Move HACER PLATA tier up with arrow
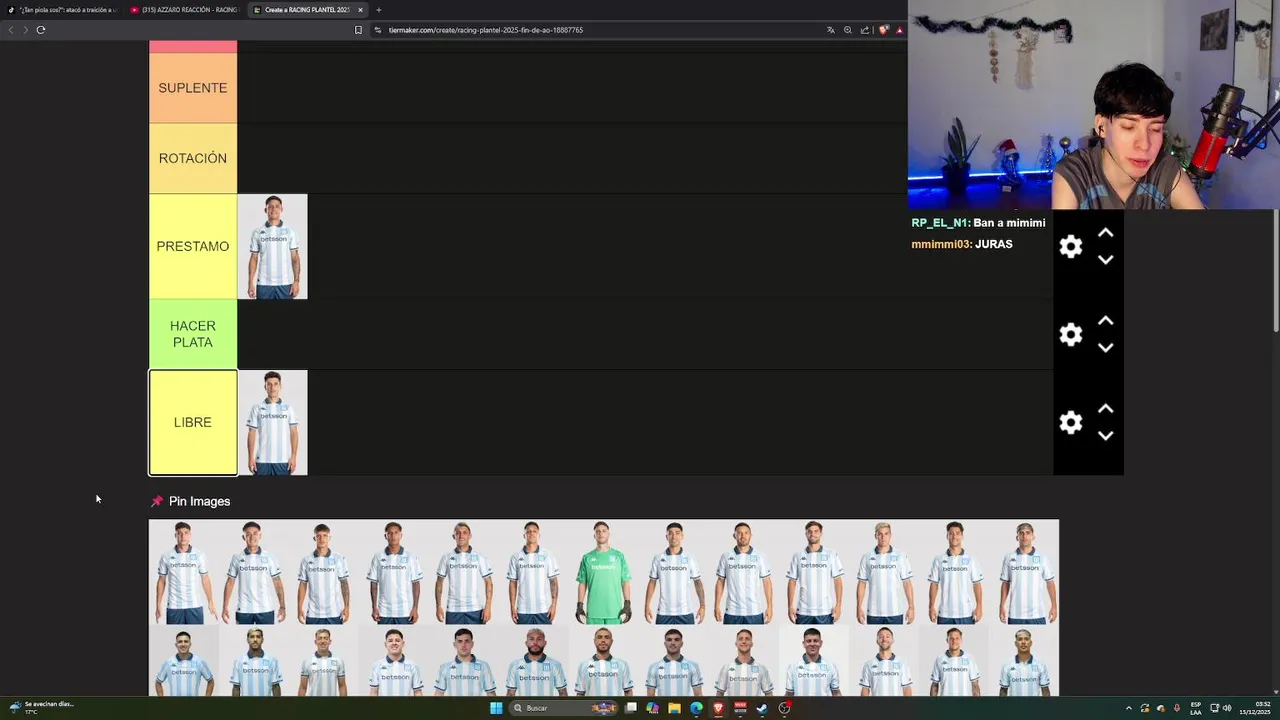This screenshot has height=720, width=1280. coord(1105,321)
